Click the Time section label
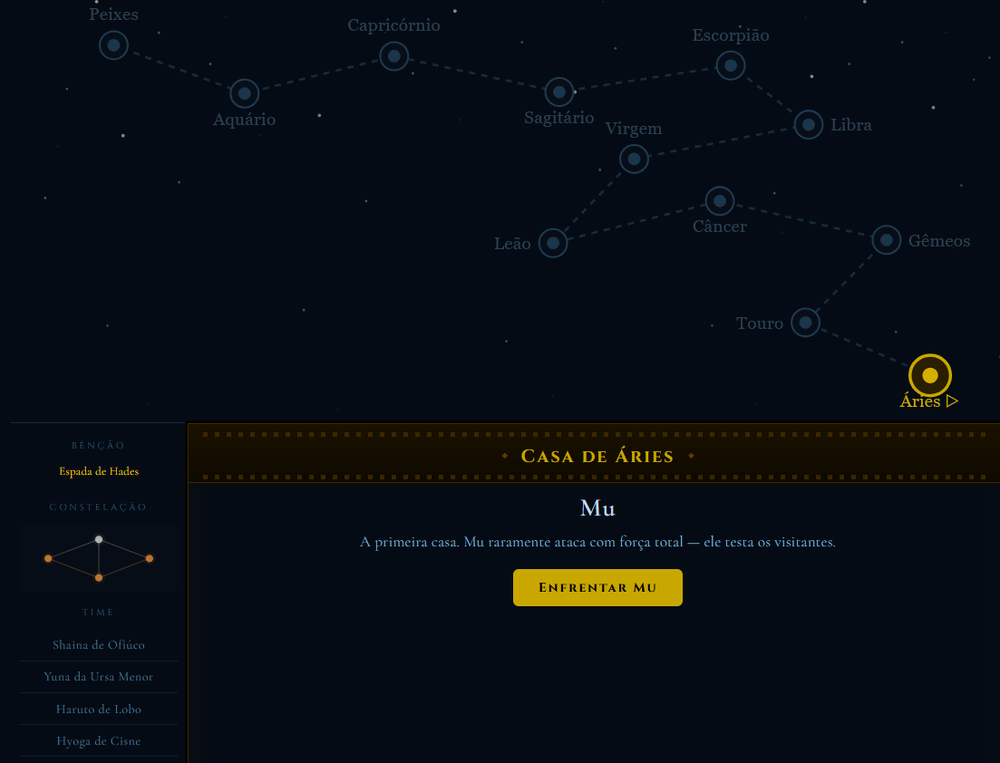Viewport: 1000px width, 763px height. [98, 612]
